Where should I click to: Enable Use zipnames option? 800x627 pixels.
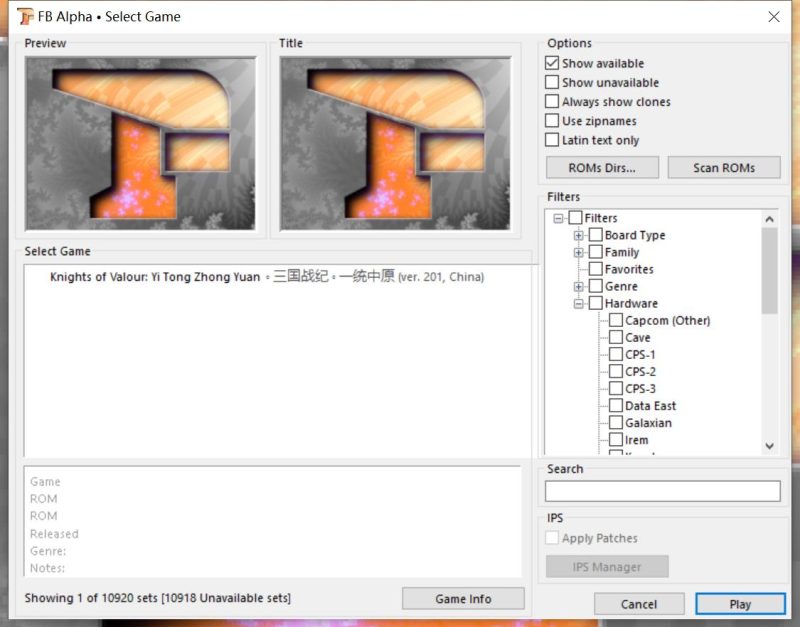tap(552, 120)
